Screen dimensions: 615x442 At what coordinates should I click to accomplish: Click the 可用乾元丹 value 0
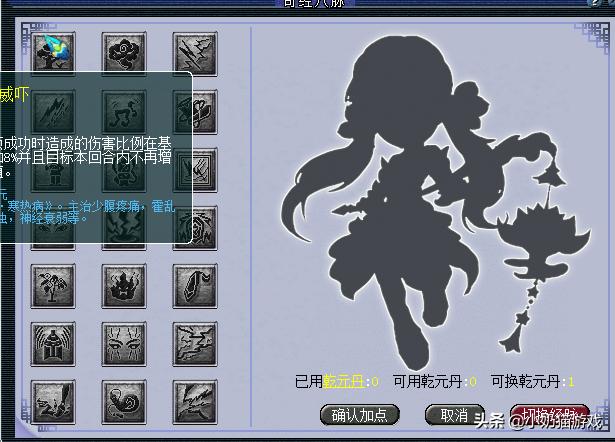click(x=473, y=381)
